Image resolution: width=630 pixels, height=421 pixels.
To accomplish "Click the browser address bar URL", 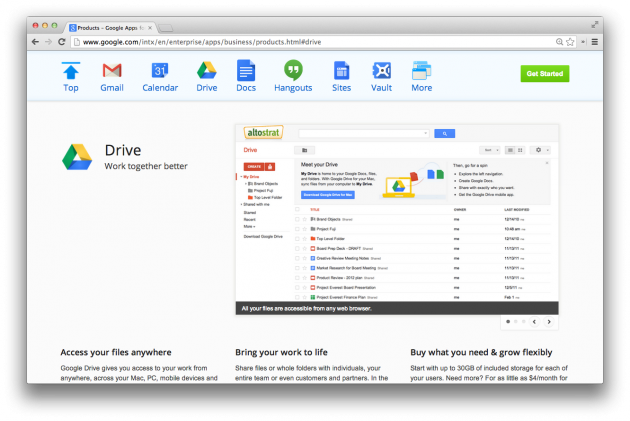I will click(202, 42).
